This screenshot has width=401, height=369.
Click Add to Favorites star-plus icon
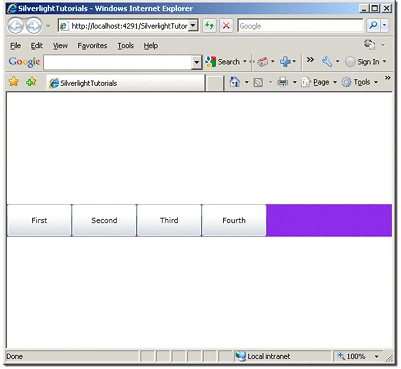click(x=31, y=82)
